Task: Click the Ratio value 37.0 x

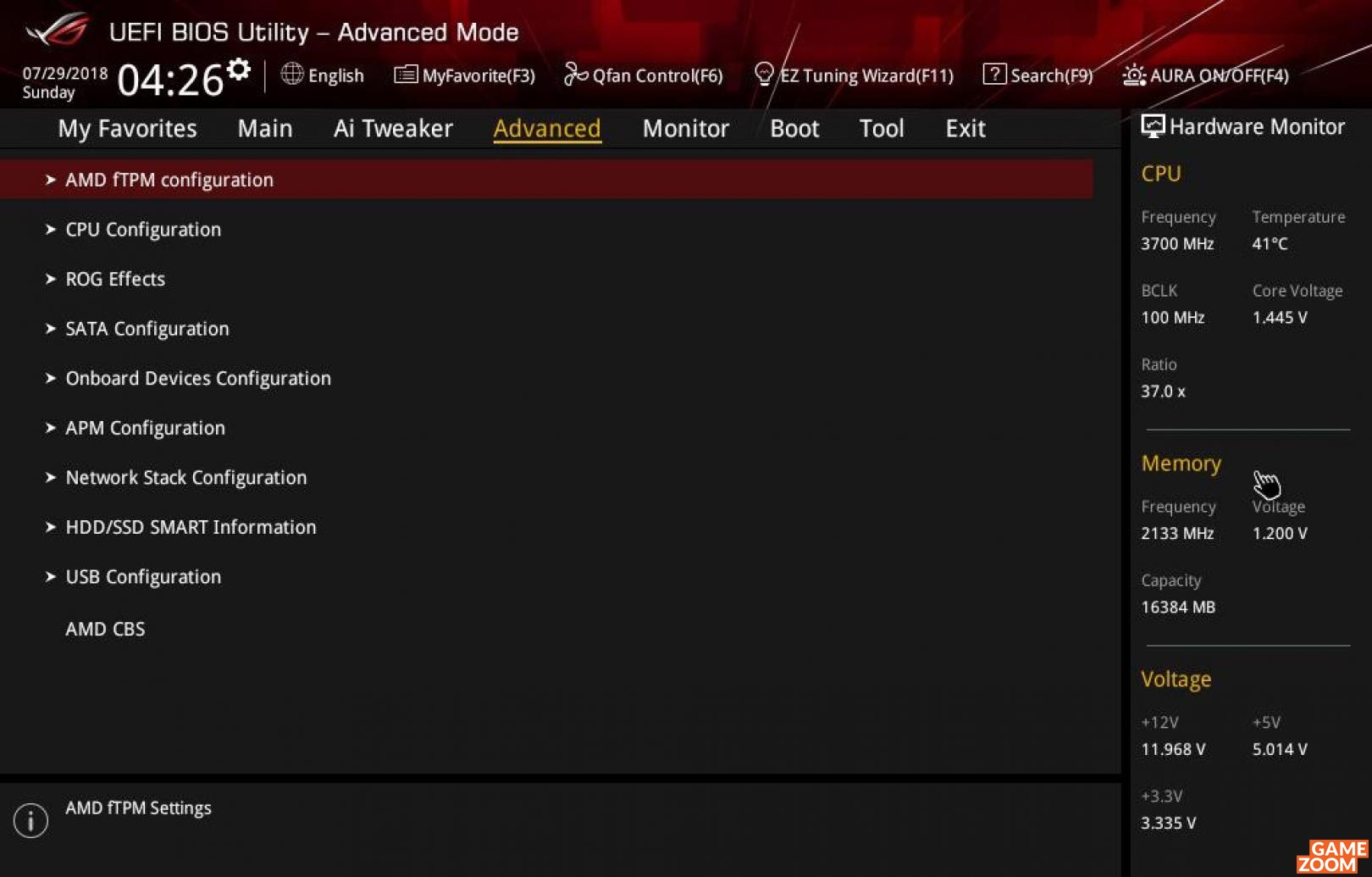Action: click(x=1163, y=391)
